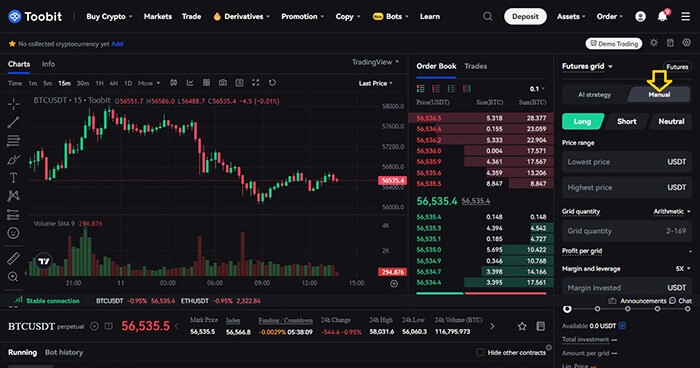700x368 pixels.
Task: Click the Deposit button
Action: [x=525, y=17]
